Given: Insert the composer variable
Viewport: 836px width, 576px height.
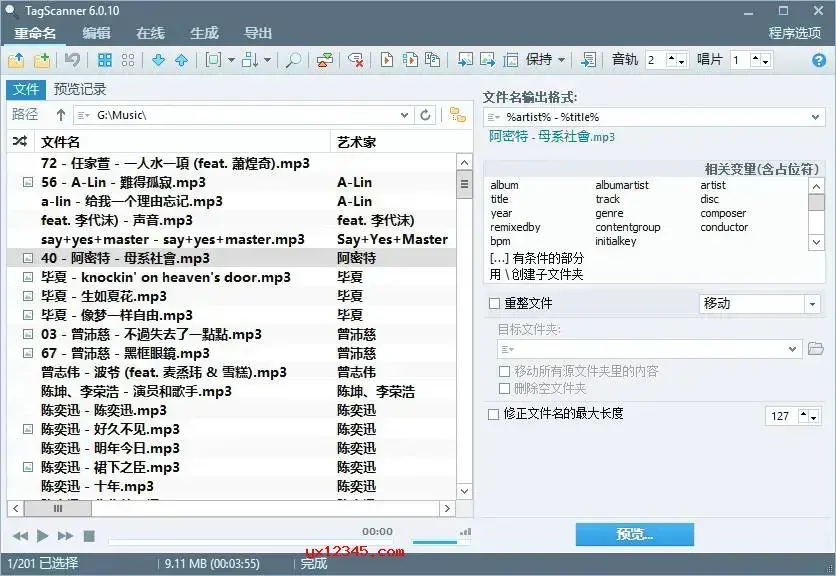Looking at the screenshot, I should [x=723, y=213].
